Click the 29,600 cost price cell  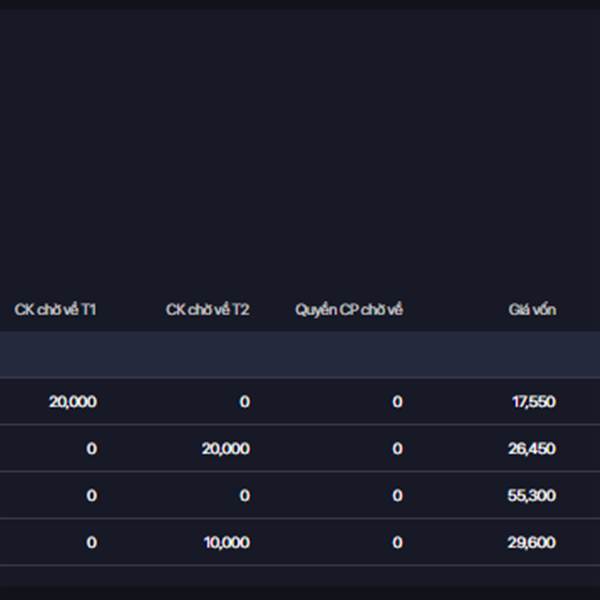pos(532,543)
